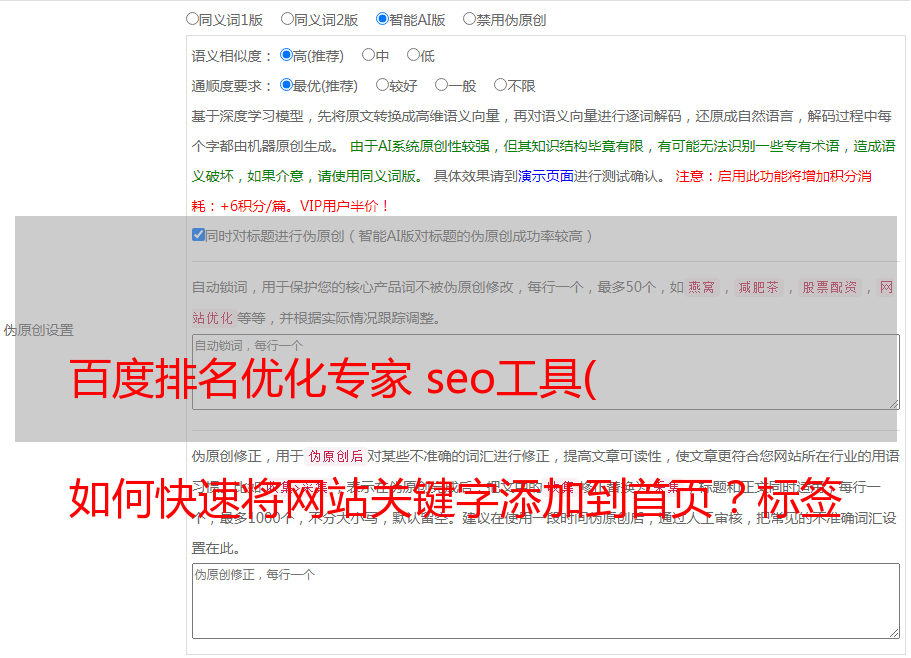911x658 pixels.
Task: Select 禁用伪原创 to disable rewriting
Action: tap(469, 19)
